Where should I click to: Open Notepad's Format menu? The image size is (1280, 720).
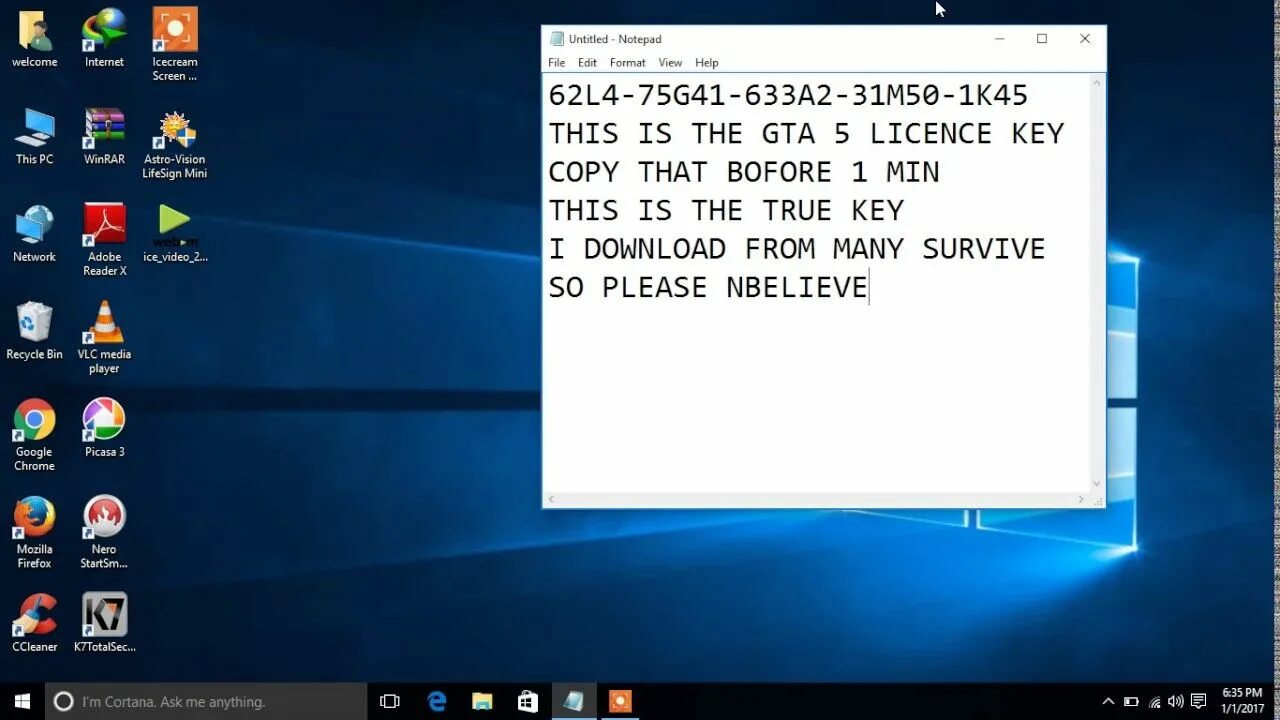click(x=627, y=62)
